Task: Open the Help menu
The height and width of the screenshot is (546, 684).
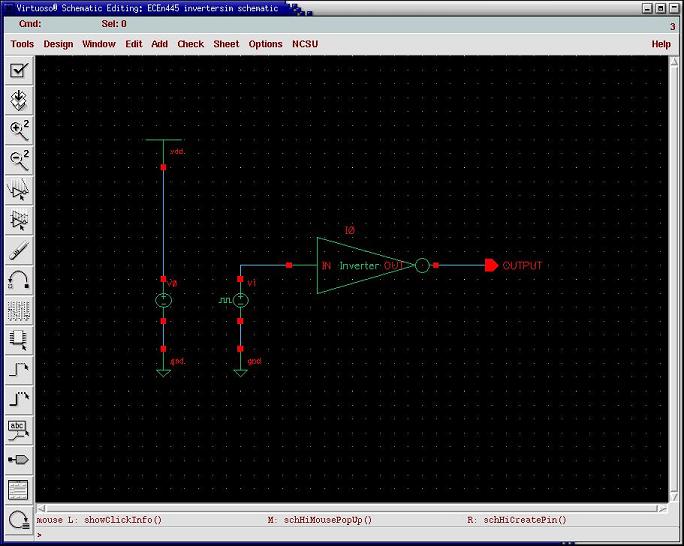Action: [x=661, y=44]
